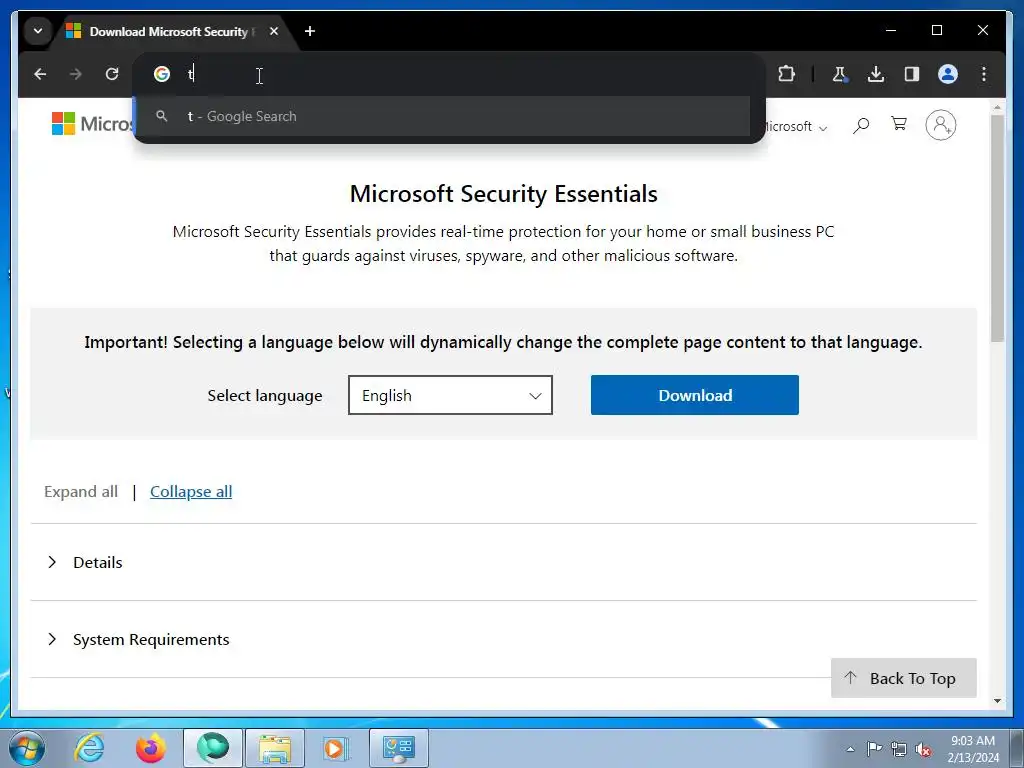The image size is (1024, 768).
Task: Click the scrollbar up arrow
Action: coord(997,106)
